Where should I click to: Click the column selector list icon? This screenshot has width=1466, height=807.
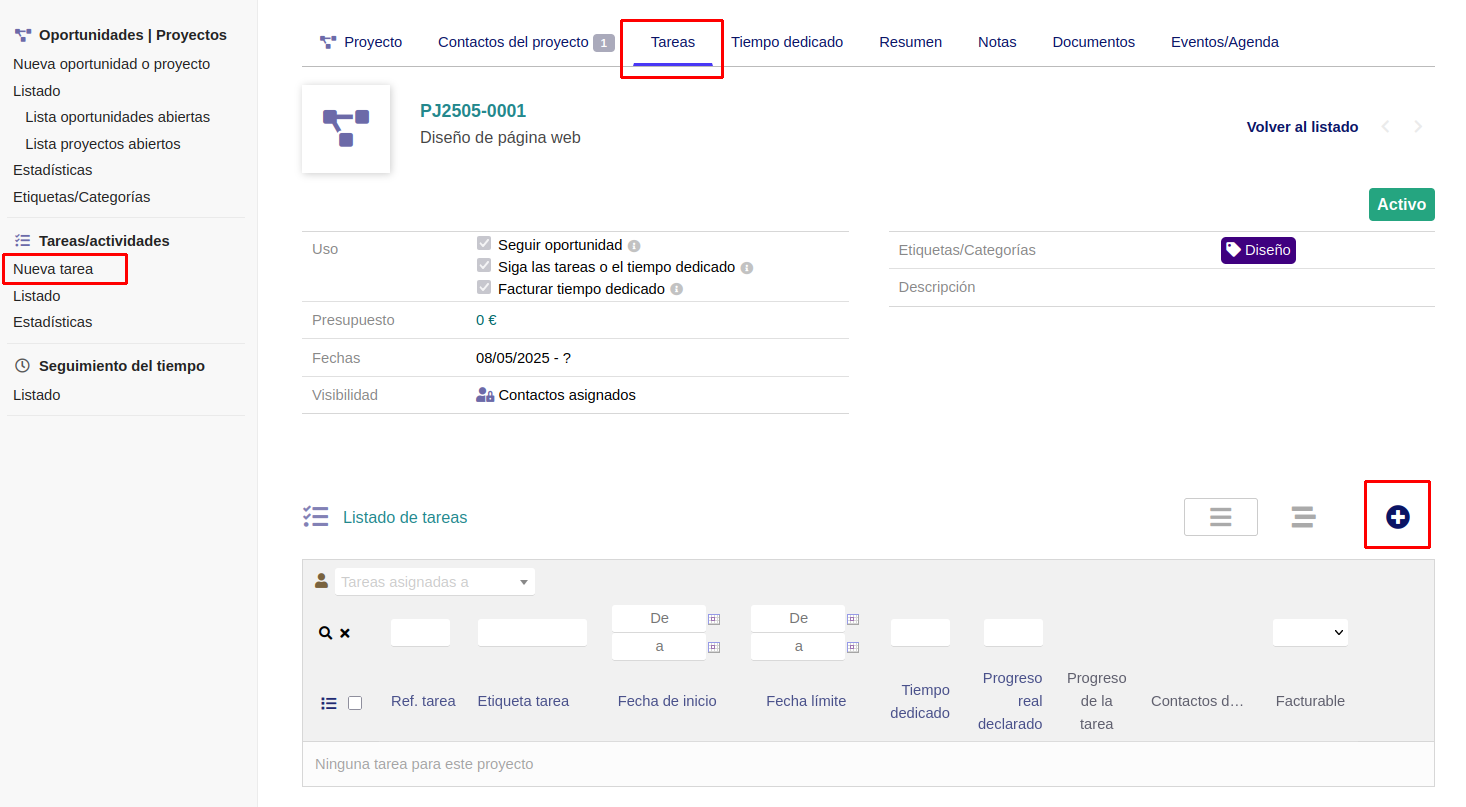329,703
